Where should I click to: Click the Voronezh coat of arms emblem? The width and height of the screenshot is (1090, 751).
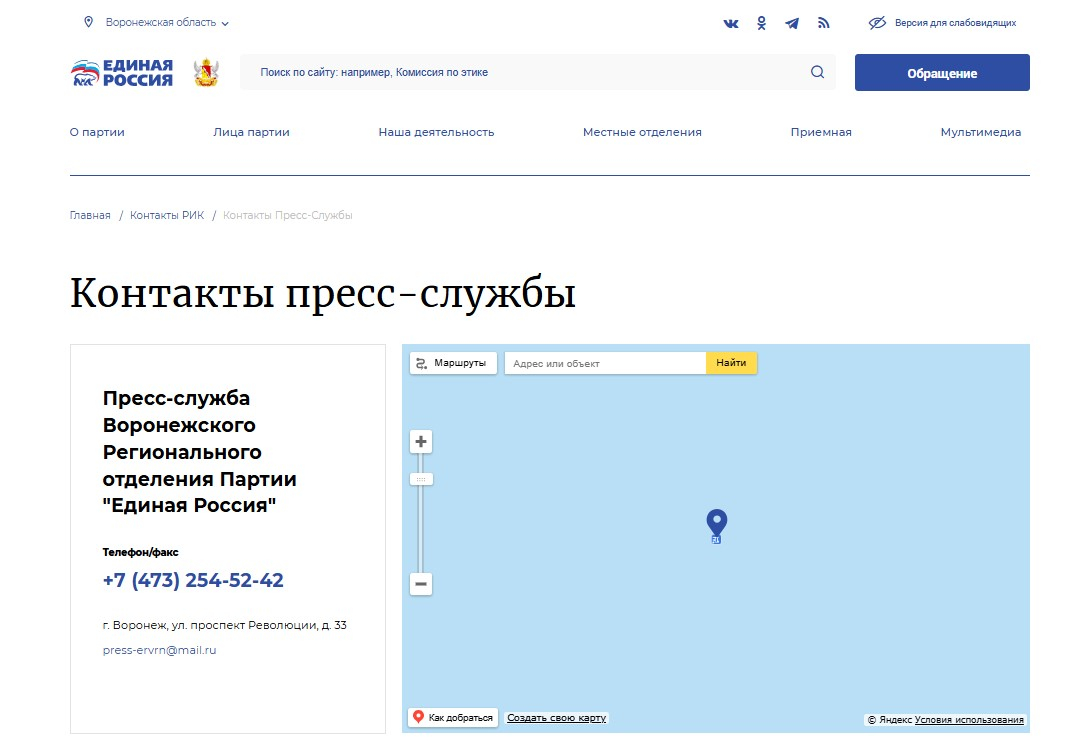pos(206,72)
